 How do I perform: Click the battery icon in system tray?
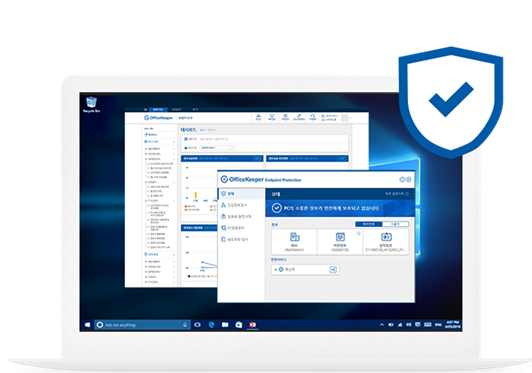coord(391,325)
